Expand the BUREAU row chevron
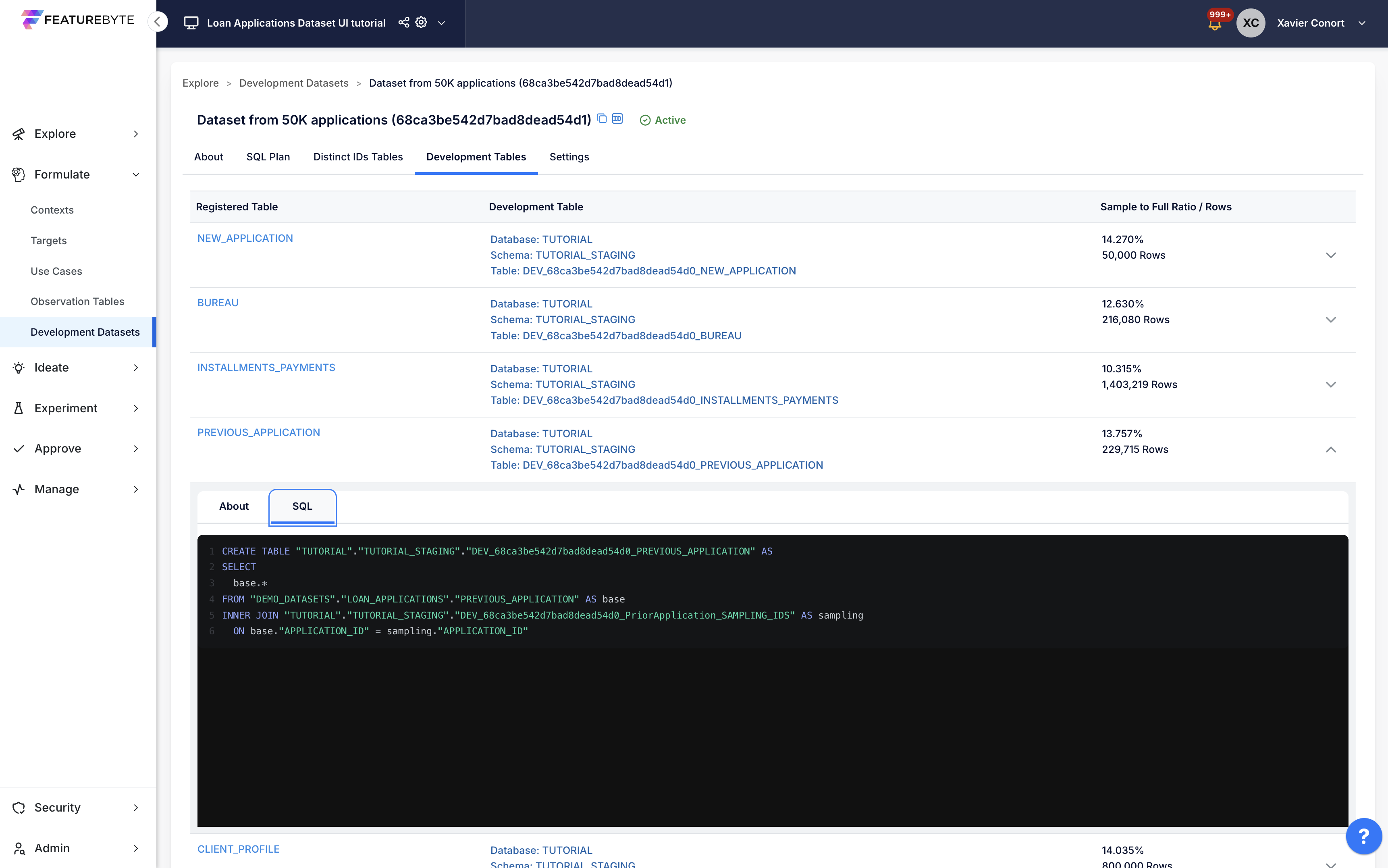Image resolution: width=1388 pixels, height=868 pixels. click(x=1331, y=320)
